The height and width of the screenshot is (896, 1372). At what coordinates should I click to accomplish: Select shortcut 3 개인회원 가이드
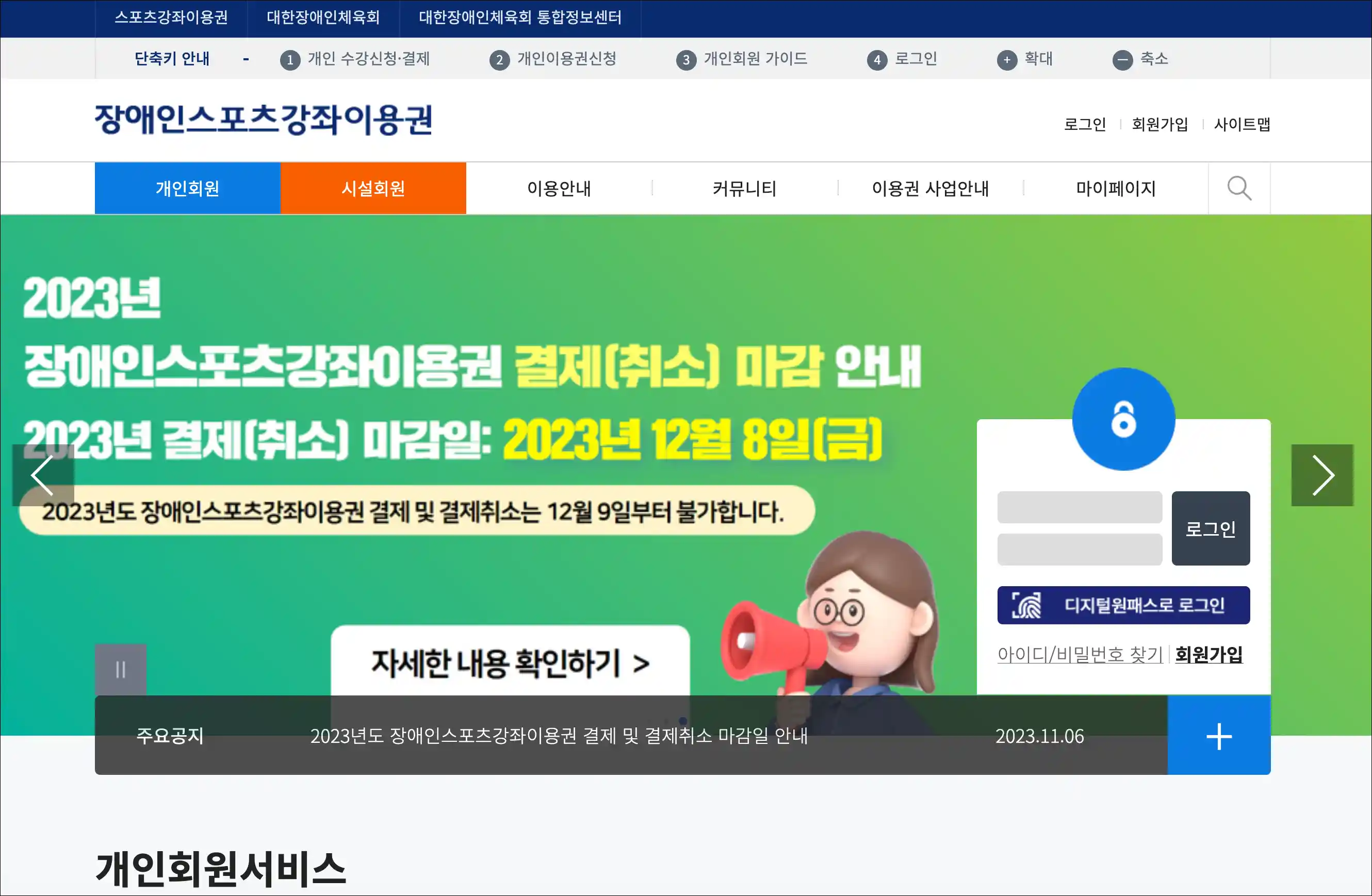pyautogui.click(x=742, y=59)
